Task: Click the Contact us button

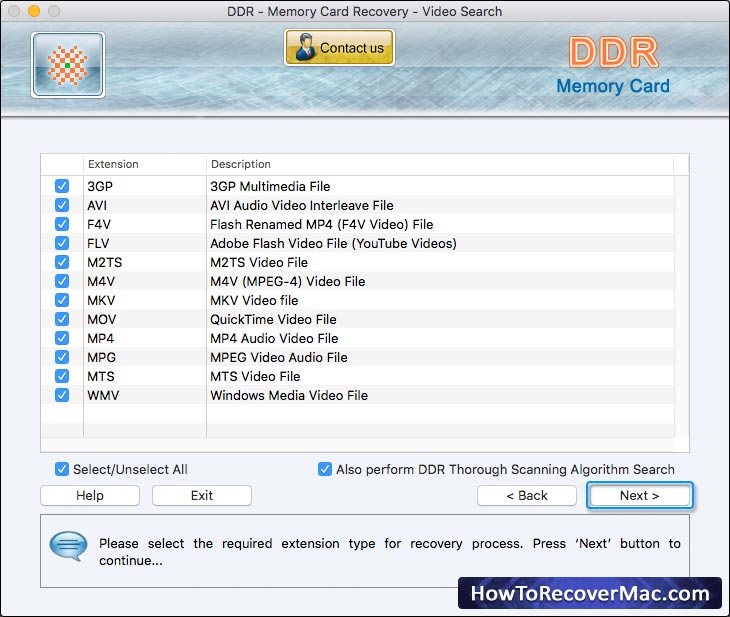Action: 339,47
